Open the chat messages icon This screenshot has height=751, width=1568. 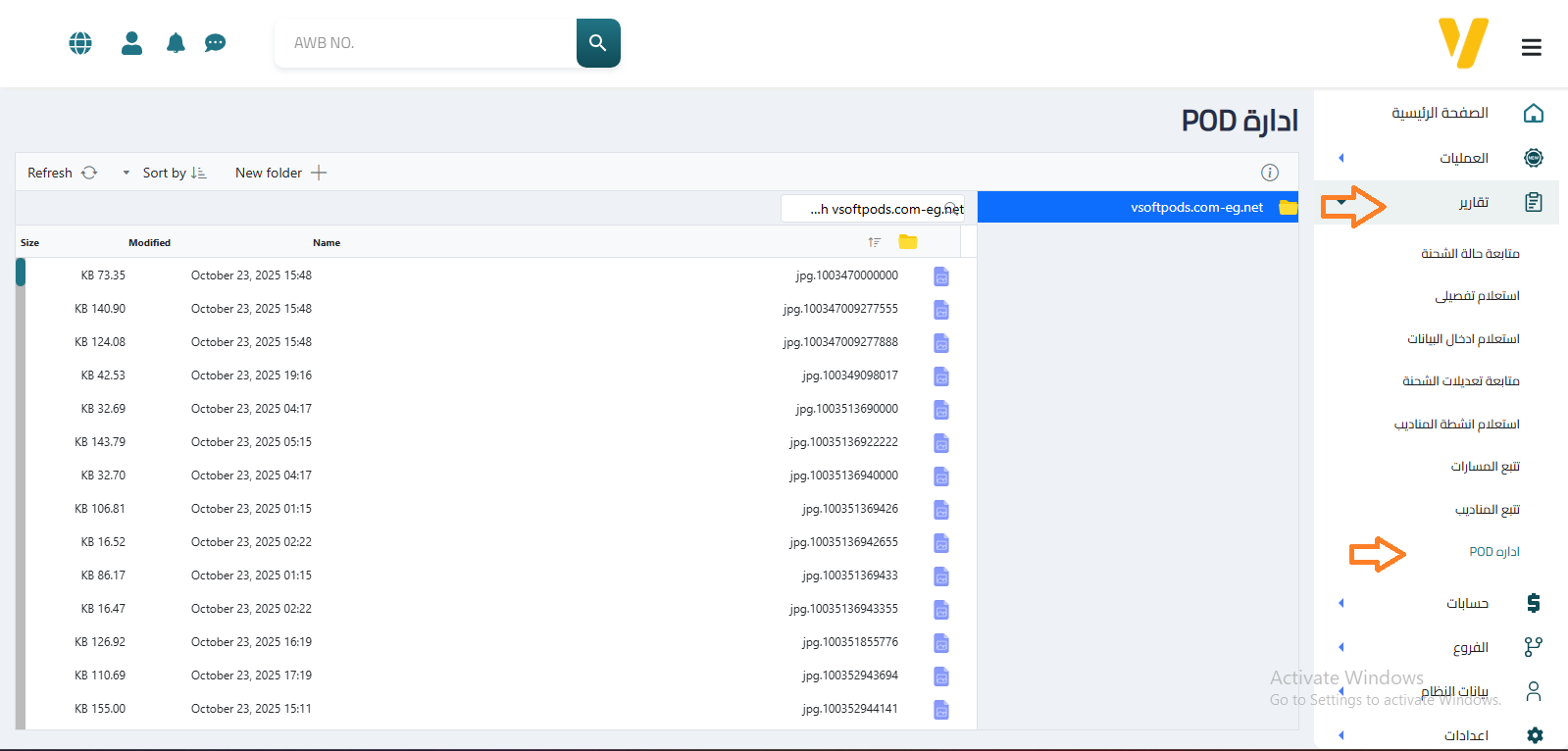pos(216,43)
